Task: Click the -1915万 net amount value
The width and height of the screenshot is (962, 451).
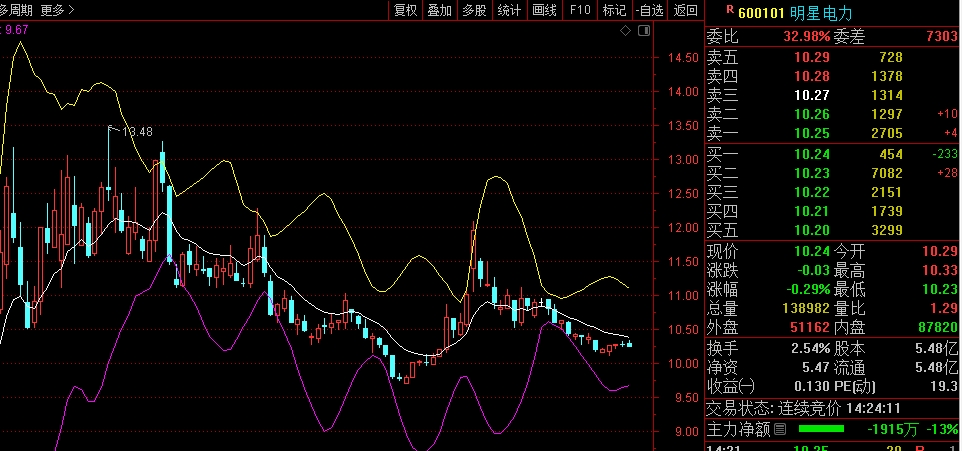Action: (x=891, y=428)
